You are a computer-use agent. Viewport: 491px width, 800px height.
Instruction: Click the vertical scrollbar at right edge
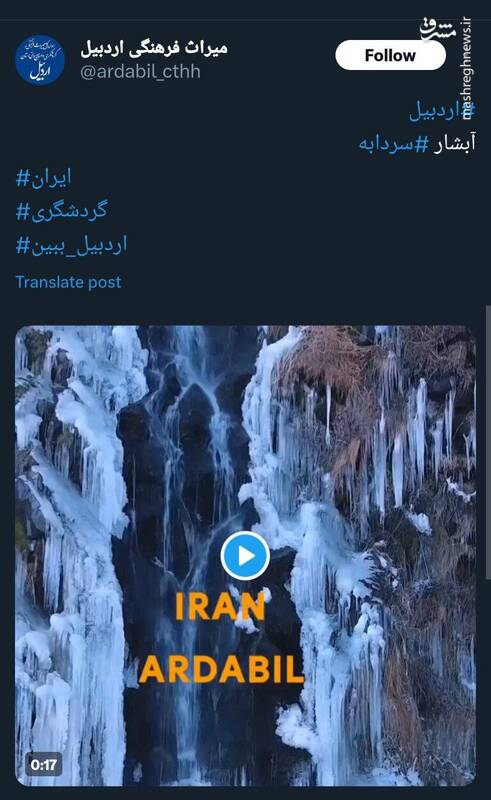(x=488, y=441)
